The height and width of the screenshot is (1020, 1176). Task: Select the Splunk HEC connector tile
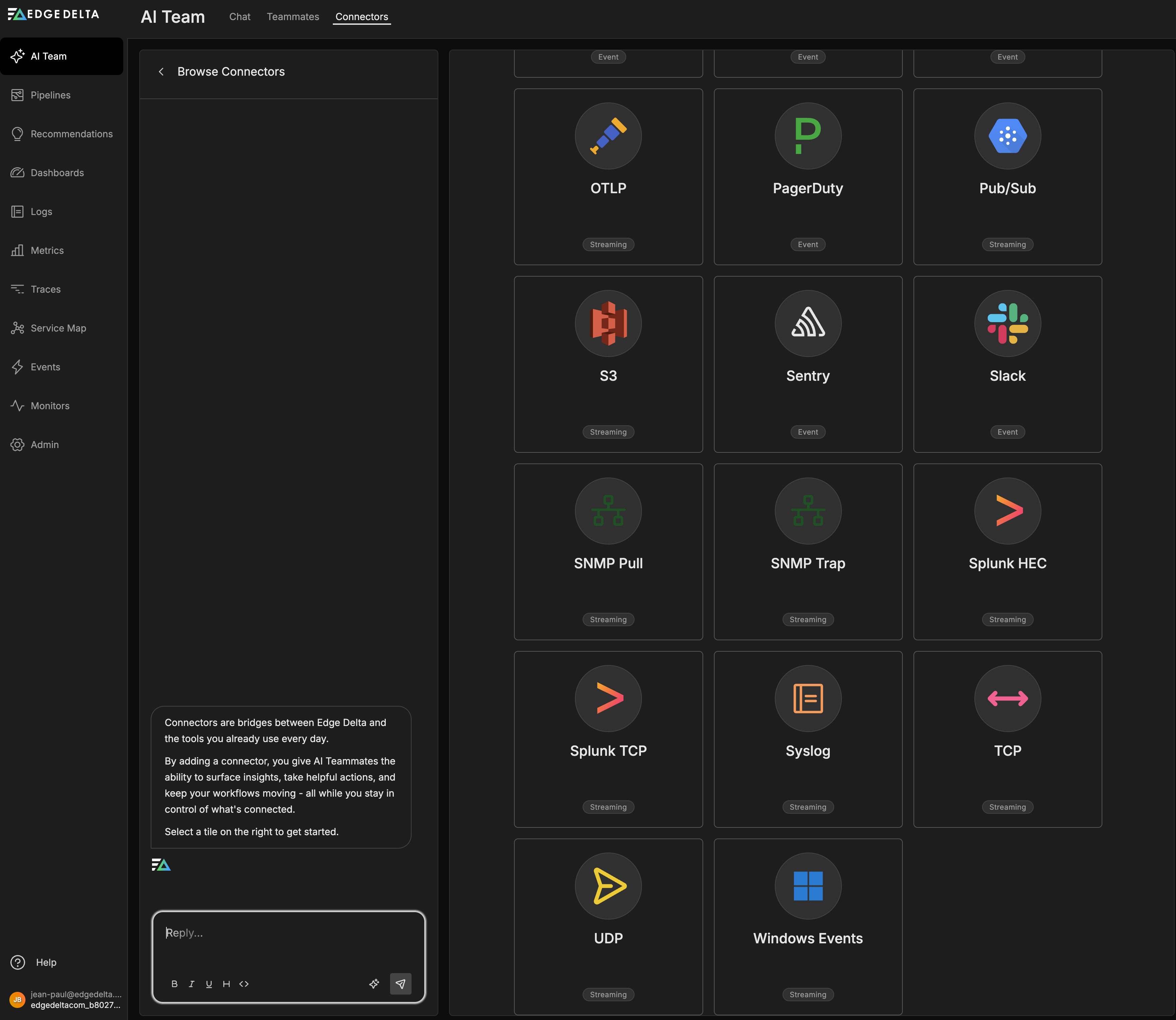(x=1007, y=551)
